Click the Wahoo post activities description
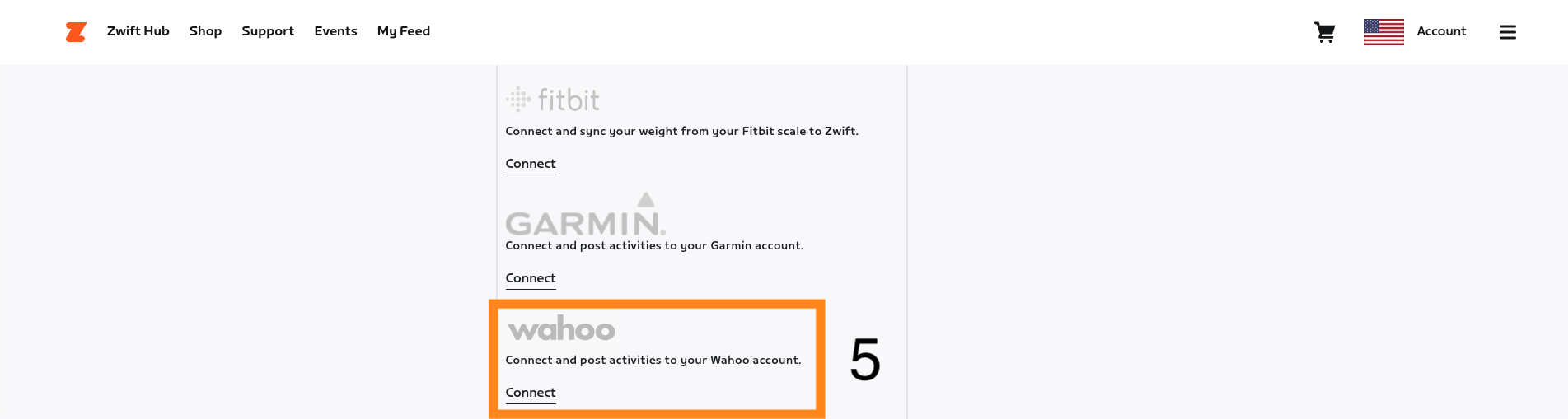 tap(653, 360)
